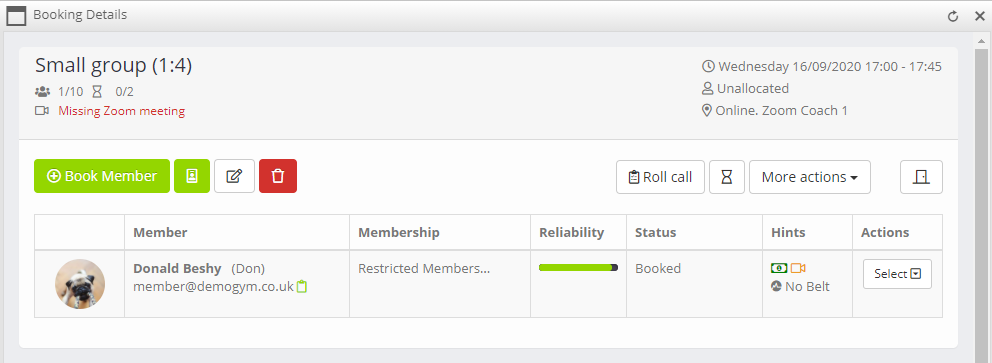Click the Missing Zoom meeting link
The width and height of the screenshot is (992, 363).
(121, 111)
